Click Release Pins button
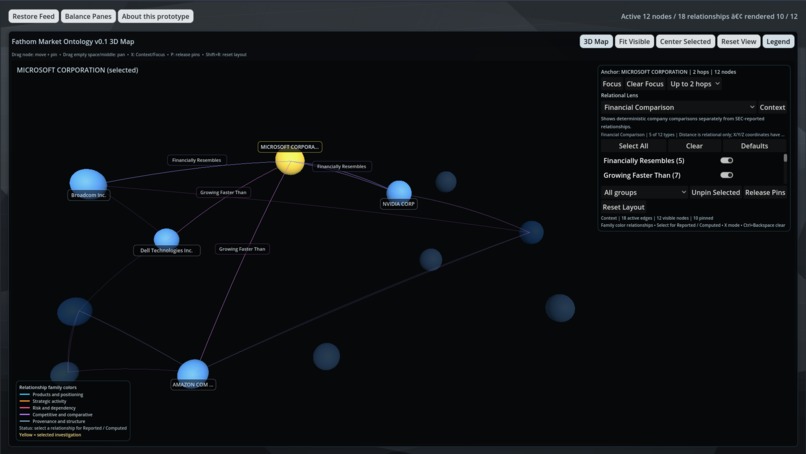806x454 pixels. pyautogui.click(x=765, y=192)
